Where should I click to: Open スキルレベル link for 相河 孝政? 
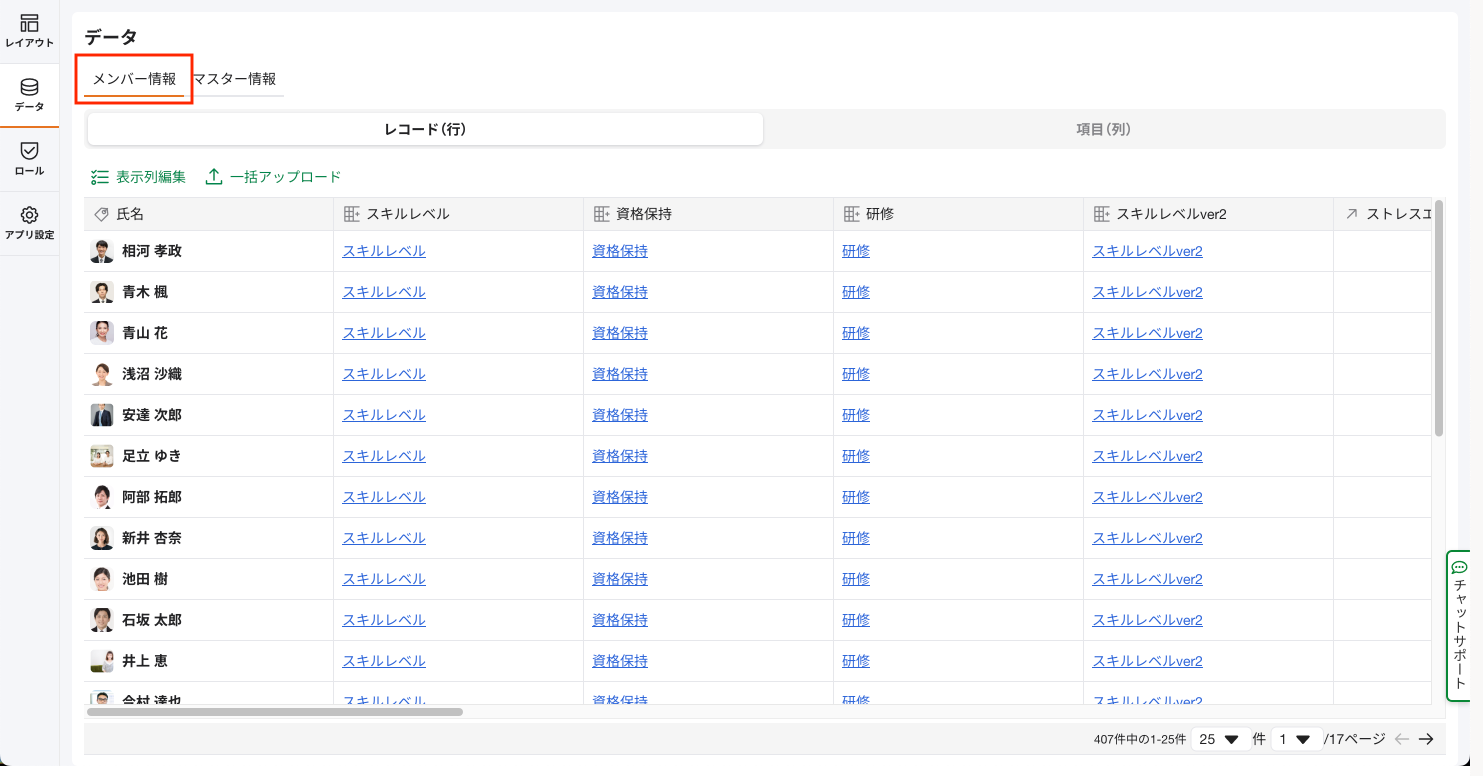(x=384, y=251)
